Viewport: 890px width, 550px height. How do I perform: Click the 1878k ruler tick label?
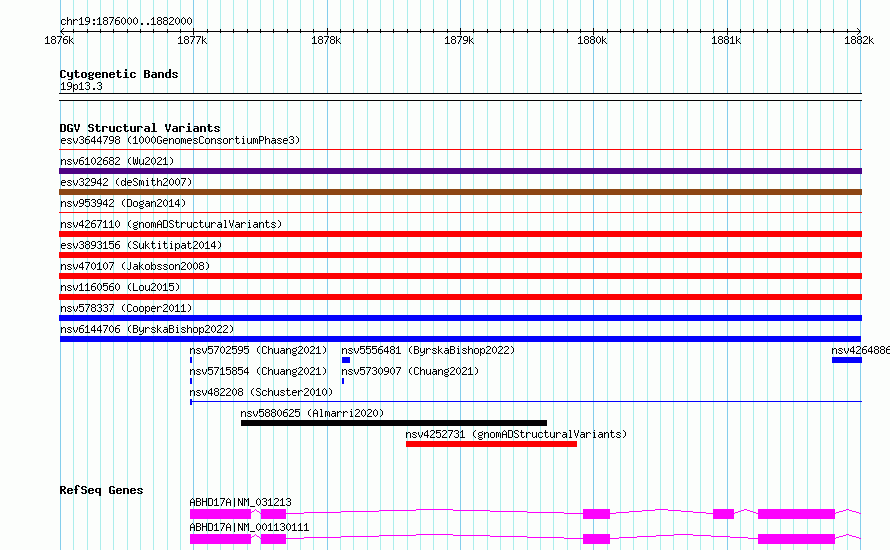326,40
